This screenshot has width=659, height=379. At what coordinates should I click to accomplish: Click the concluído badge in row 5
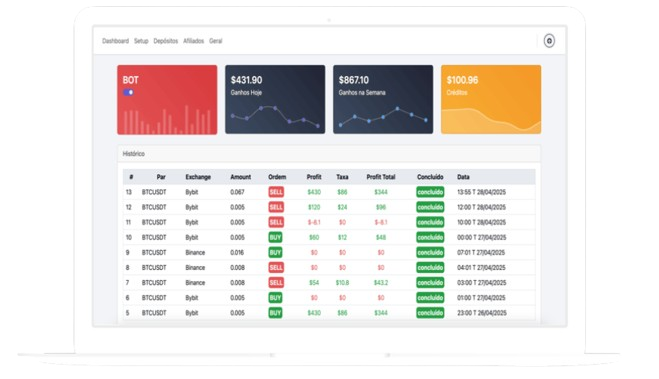tap(430, 313)
